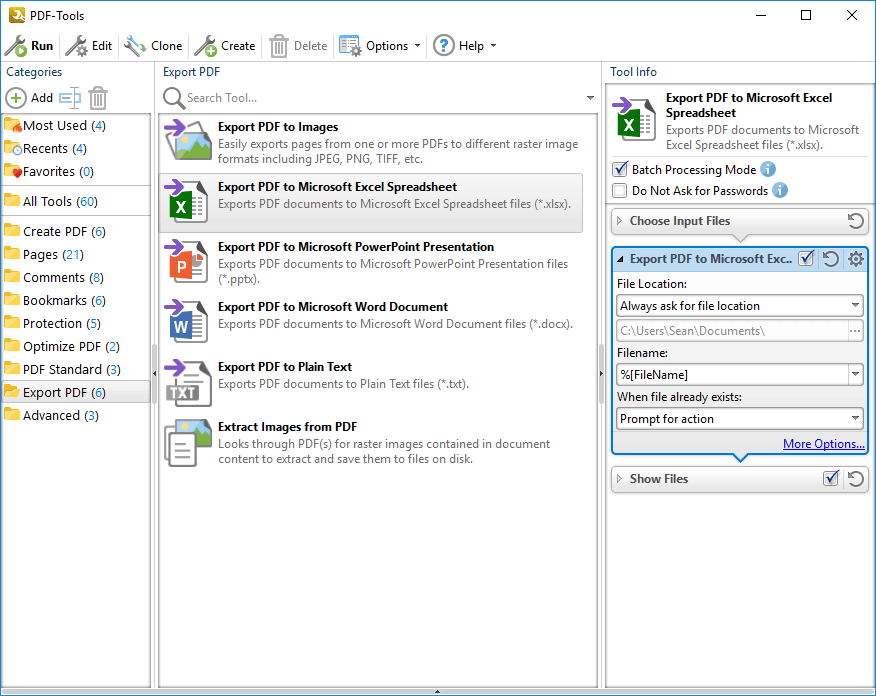
Task: Select the Export to PowerPoint icon
Action: coord(188,261)
